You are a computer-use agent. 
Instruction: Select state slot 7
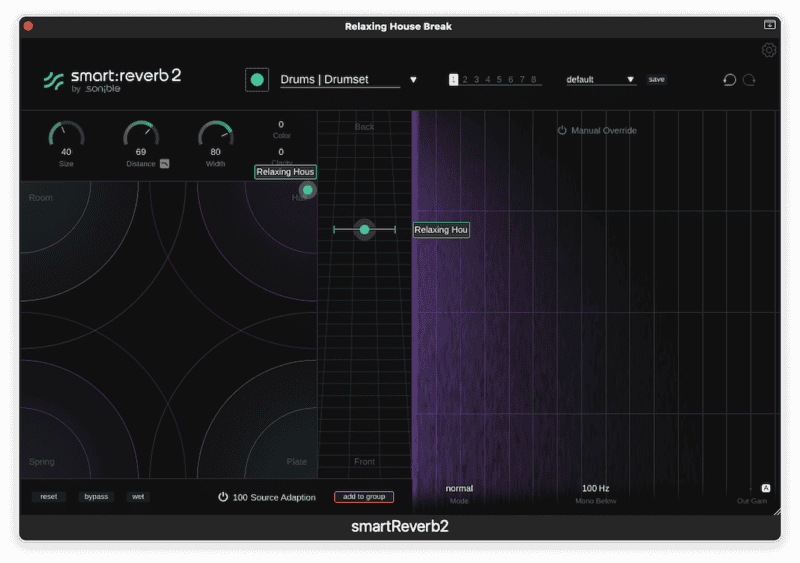click(522, 80)
